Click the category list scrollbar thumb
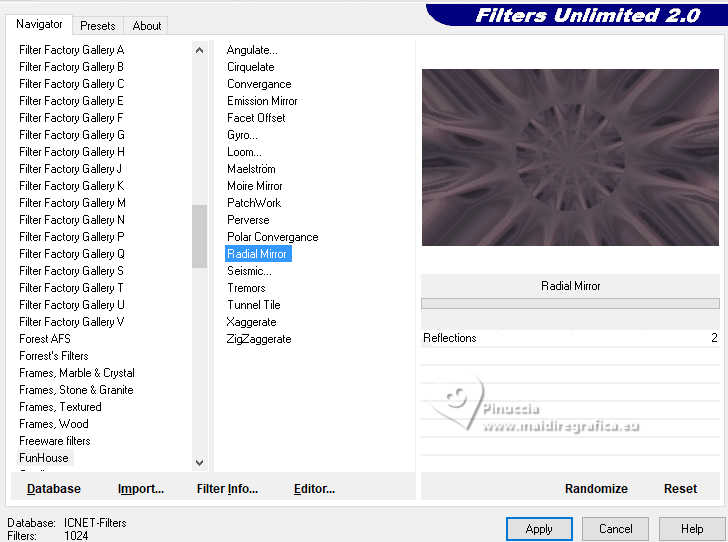The image size is (728, 542). tap(200, 236)
